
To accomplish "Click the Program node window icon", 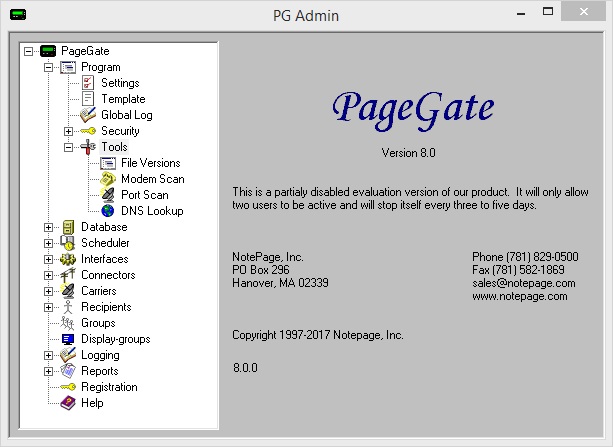I will pos(68,67).
